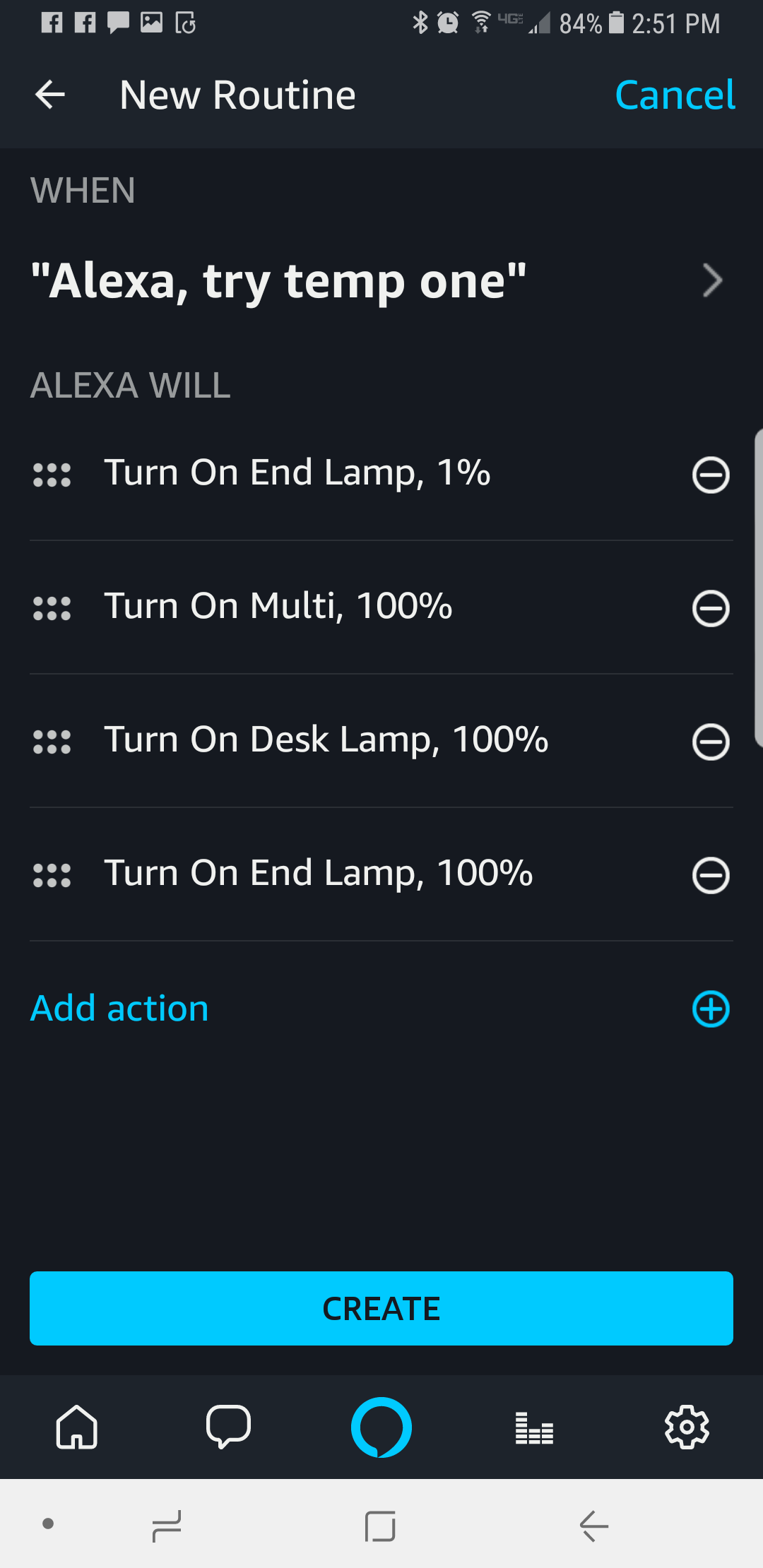Remove the Multi 100% action
Viewport: 763px width, 1568px height.
point(711,608)
